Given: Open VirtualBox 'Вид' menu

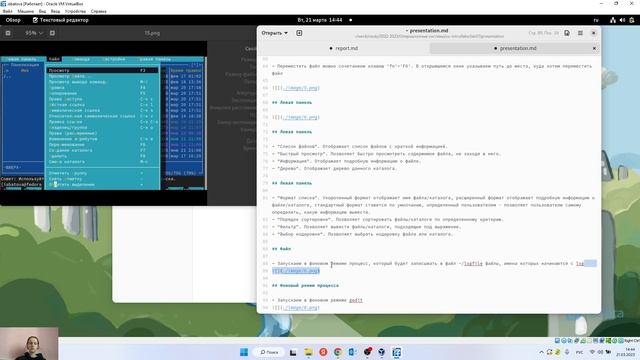Looking at the screenshot, I should [42, 11].
